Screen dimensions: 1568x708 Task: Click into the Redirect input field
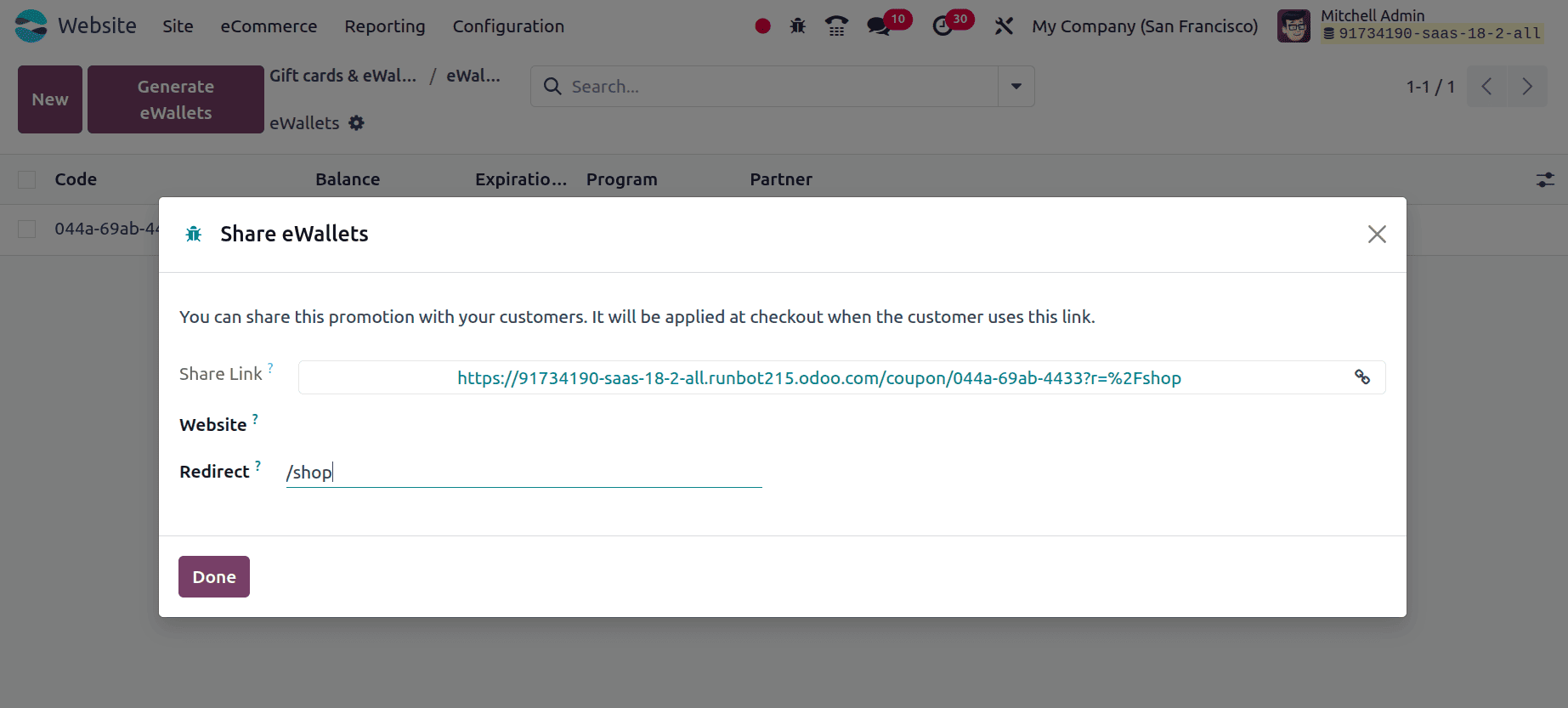point(524,473)
